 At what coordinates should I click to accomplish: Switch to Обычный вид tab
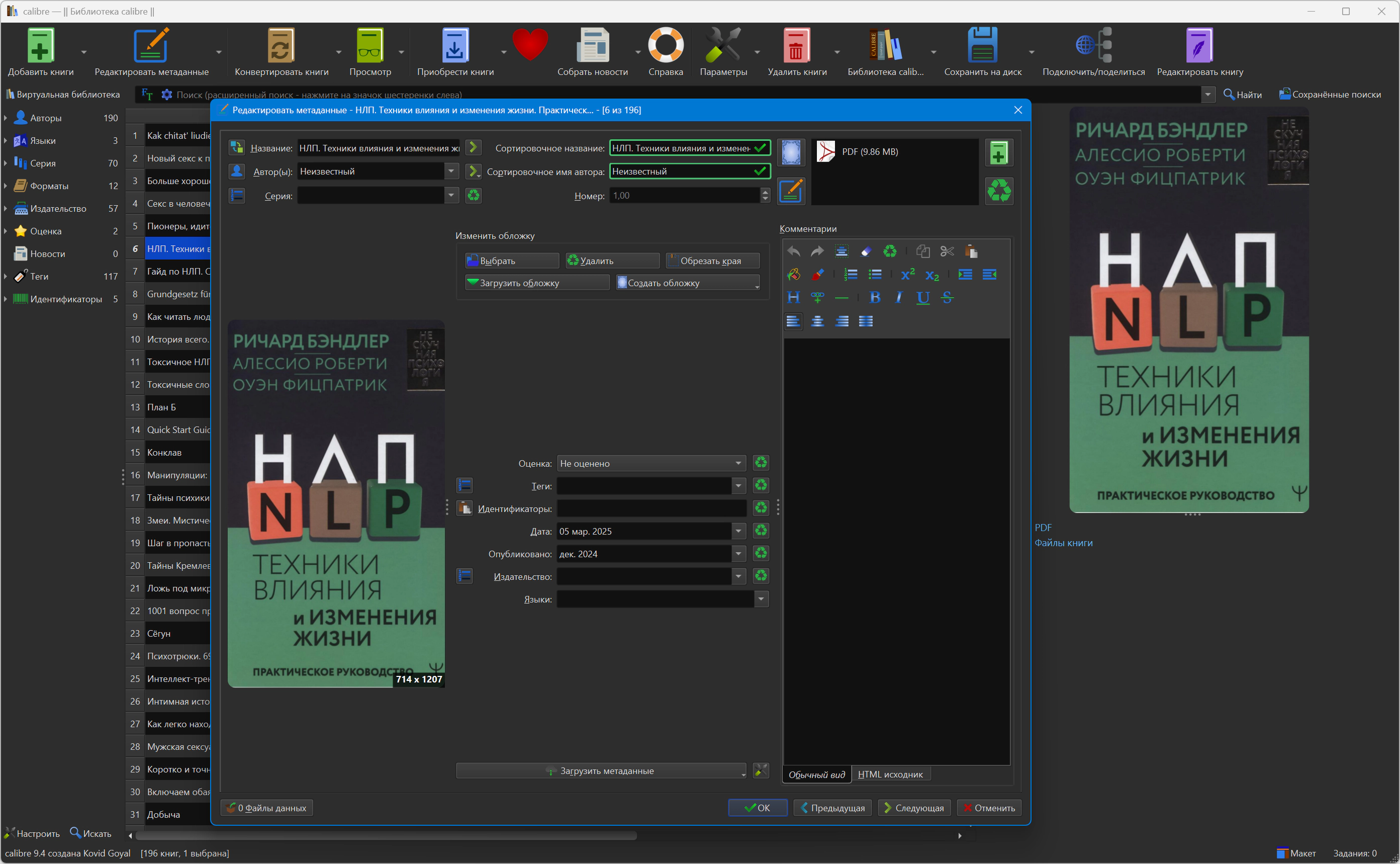pyautogui.click(x=816, y=774)
